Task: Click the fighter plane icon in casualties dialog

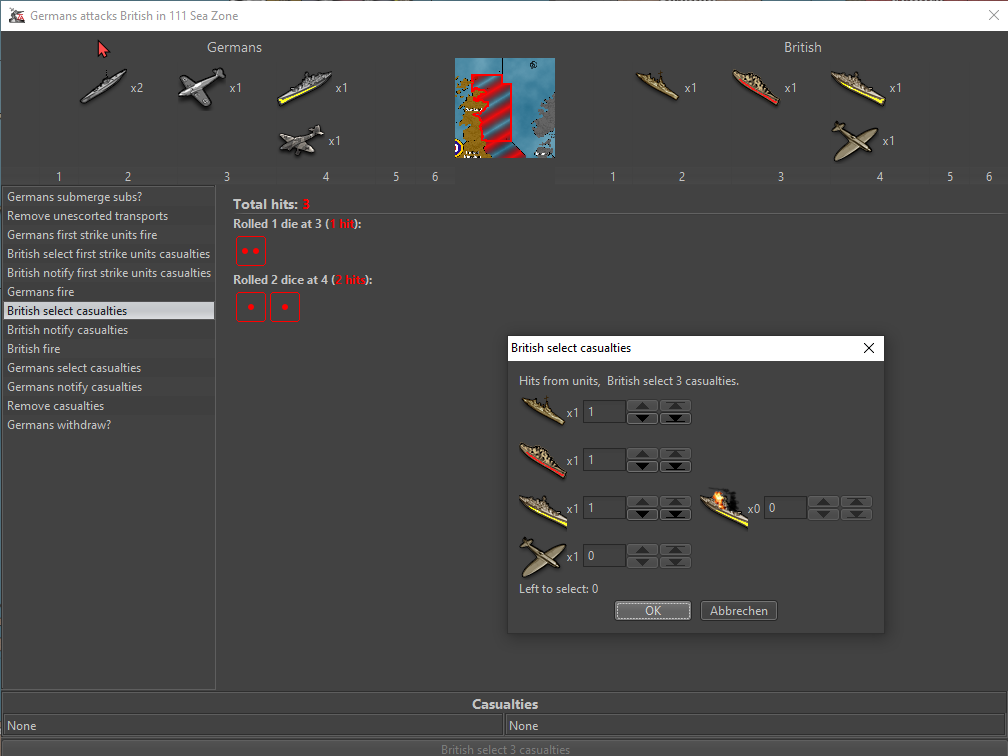Action: pos(542,556)
